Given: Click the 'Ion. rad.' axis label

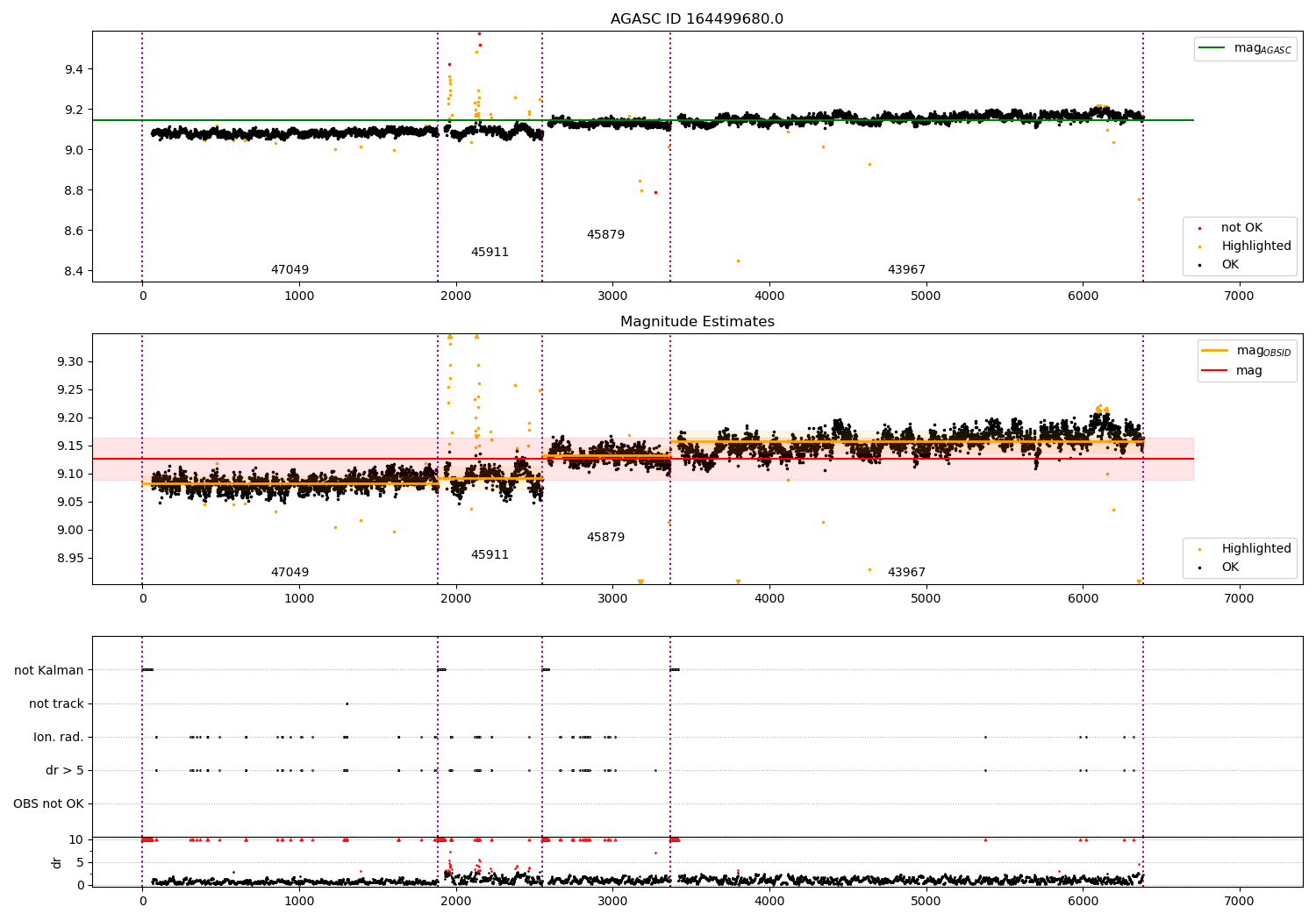Looking at the screenshot, I should click(59, 738).
